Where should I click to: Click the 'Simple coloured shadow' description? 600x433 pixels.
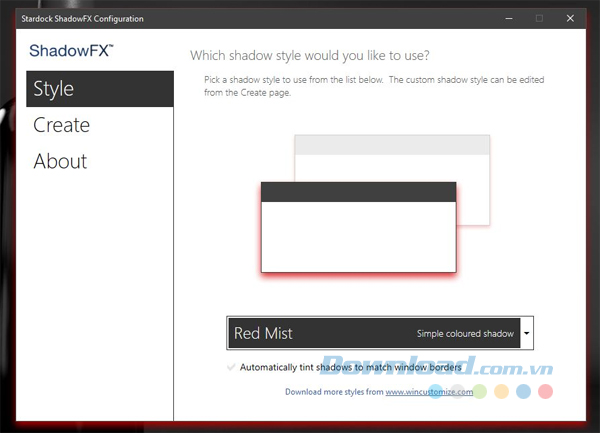pos(465,334)
